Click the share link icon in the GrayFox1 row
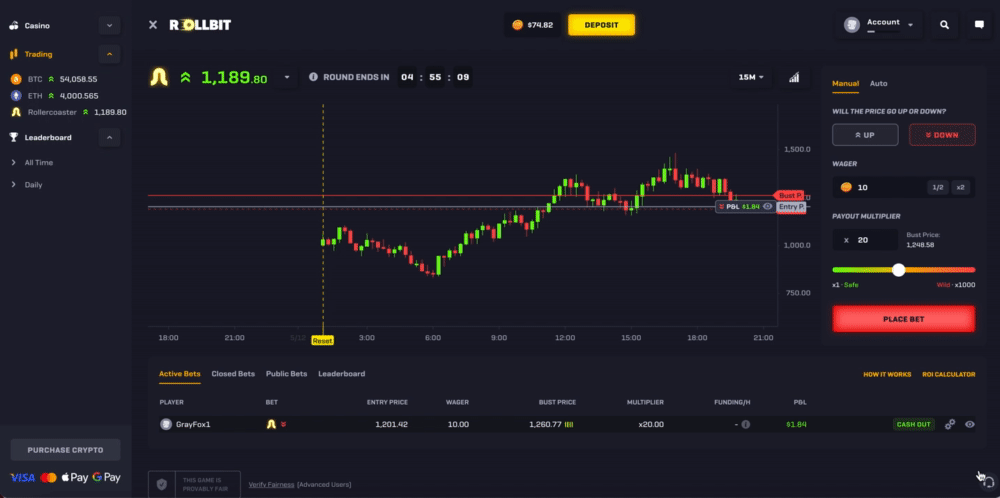Viewport: 1000px width, 498px height. (x=950, y=424)
